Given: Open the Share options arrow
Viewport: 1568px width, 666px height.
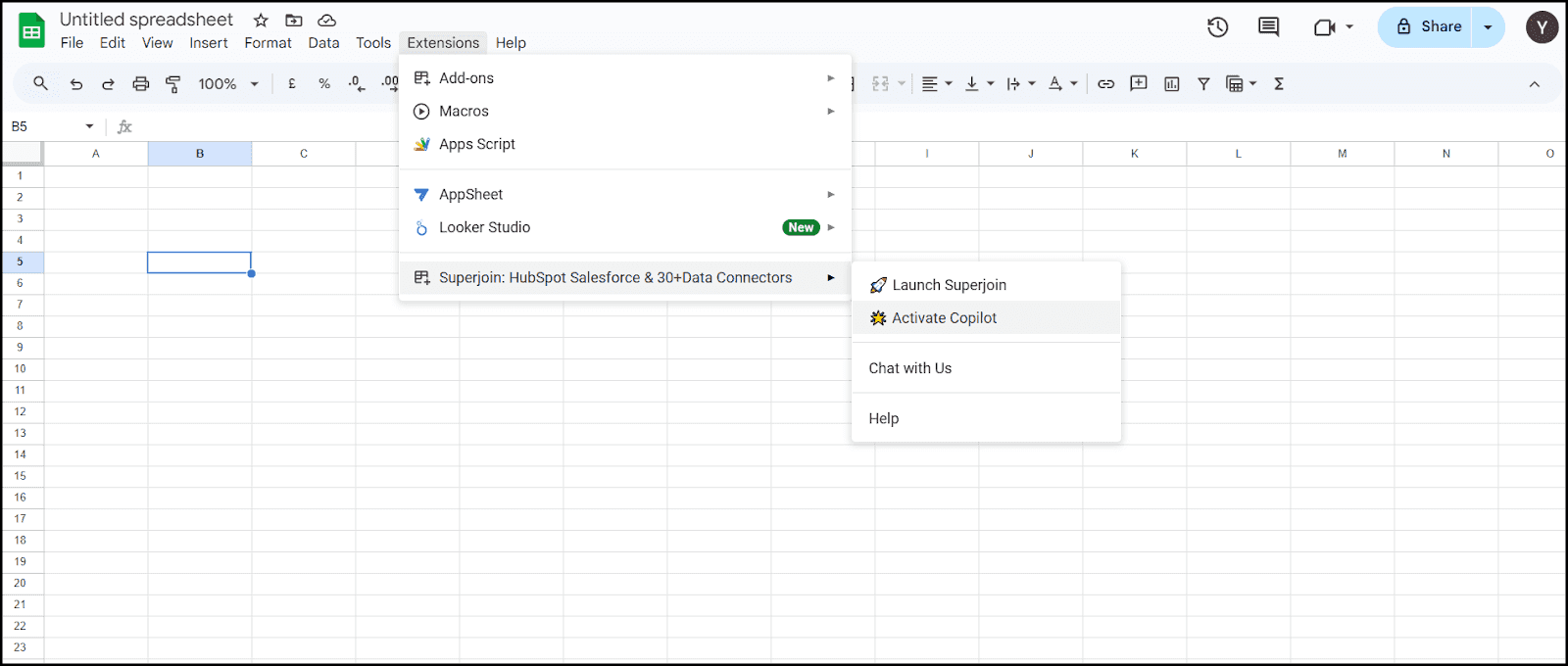Looking at the screenshot, I should tap(1488, 27).
